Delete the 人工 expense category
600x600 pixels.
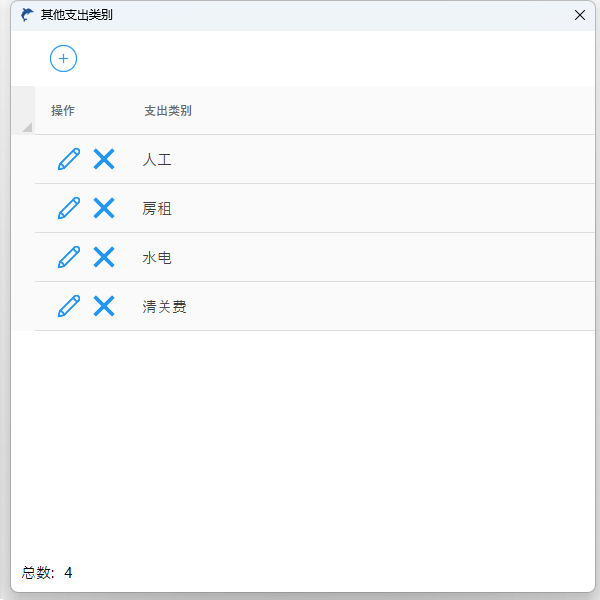(104, 159)
